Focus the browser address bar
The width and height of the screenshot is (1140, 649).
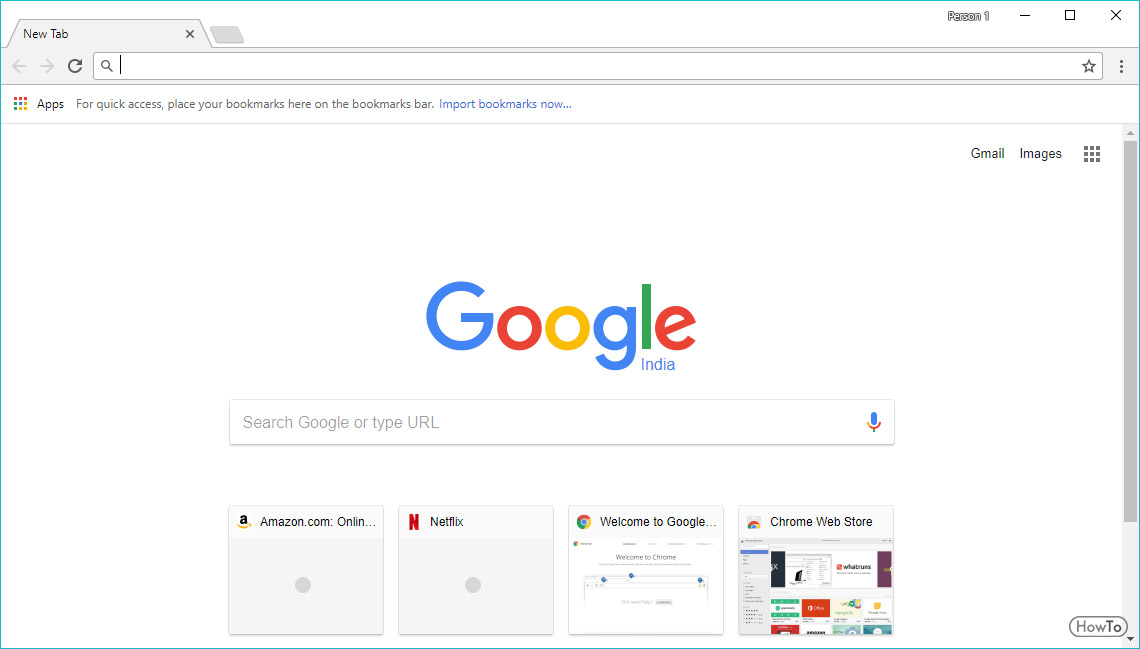[598, 66]
